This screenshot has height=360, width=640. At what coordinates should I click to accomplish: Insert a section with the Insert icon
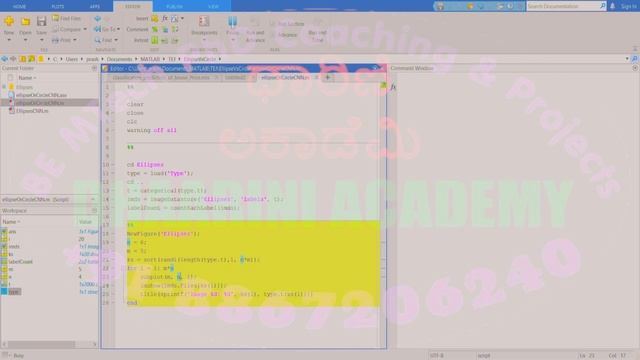pos(154,19)
